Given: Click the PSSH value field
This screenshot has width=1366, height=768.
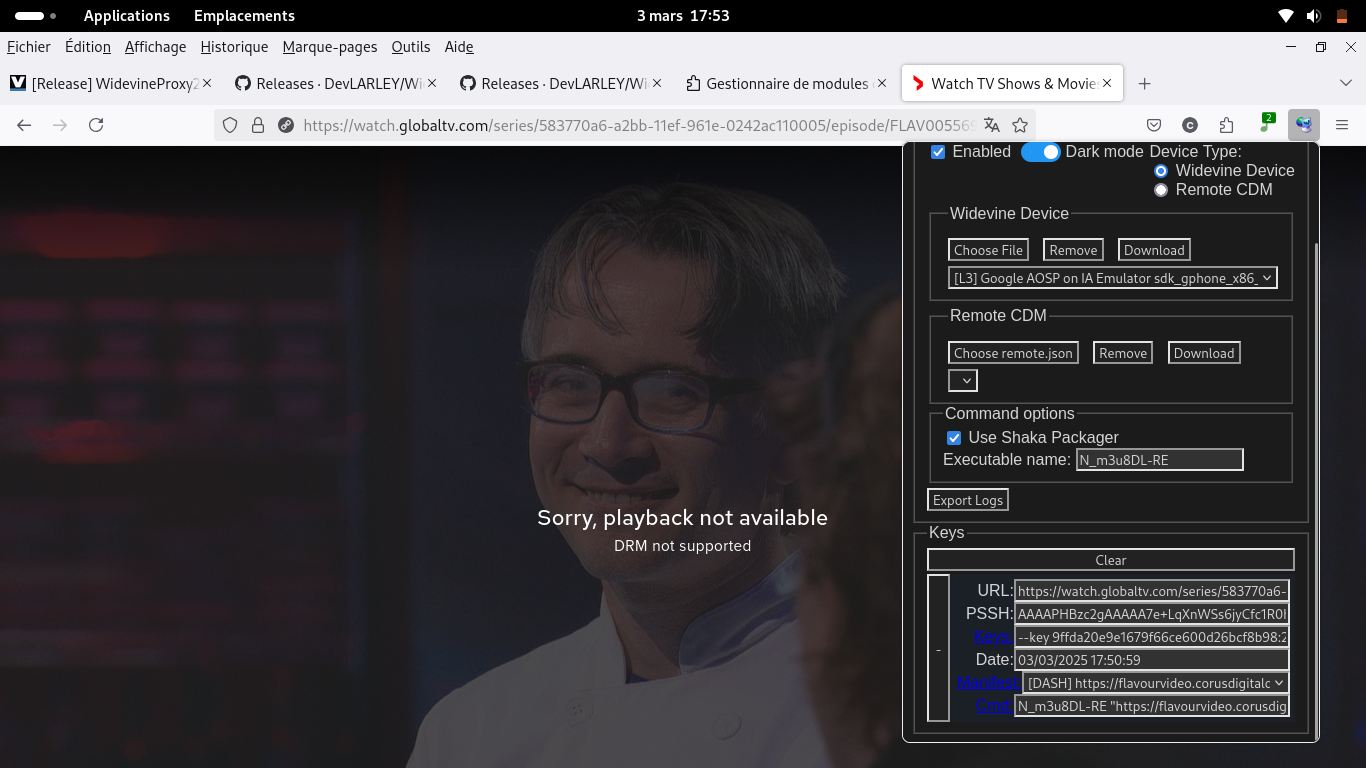Looking at the screenshot, I should tap(1152, 614).
